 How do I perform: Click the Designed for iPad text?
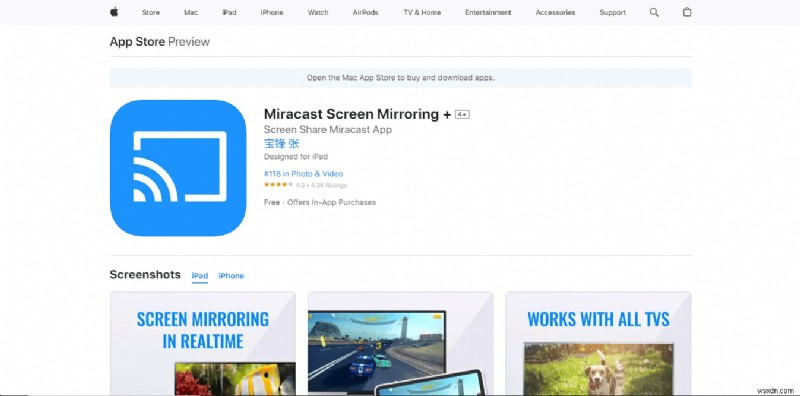click(x=295, y=157)
